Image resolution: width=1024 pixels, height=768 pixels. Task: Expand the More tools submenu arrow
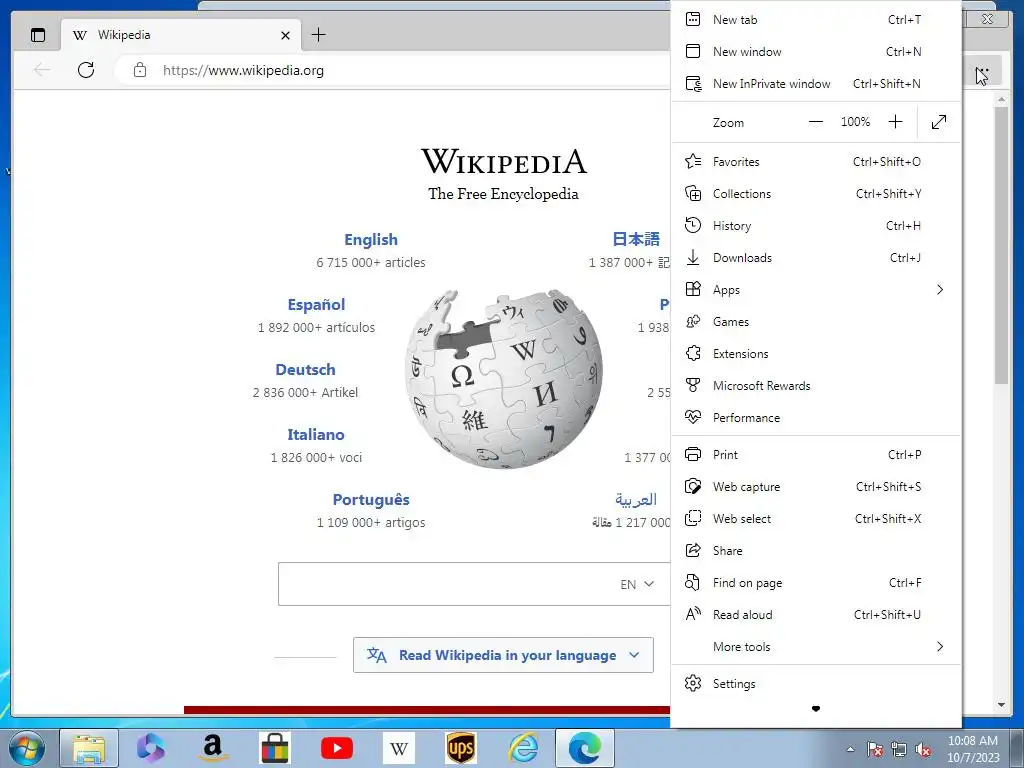(x=940, y=647)
